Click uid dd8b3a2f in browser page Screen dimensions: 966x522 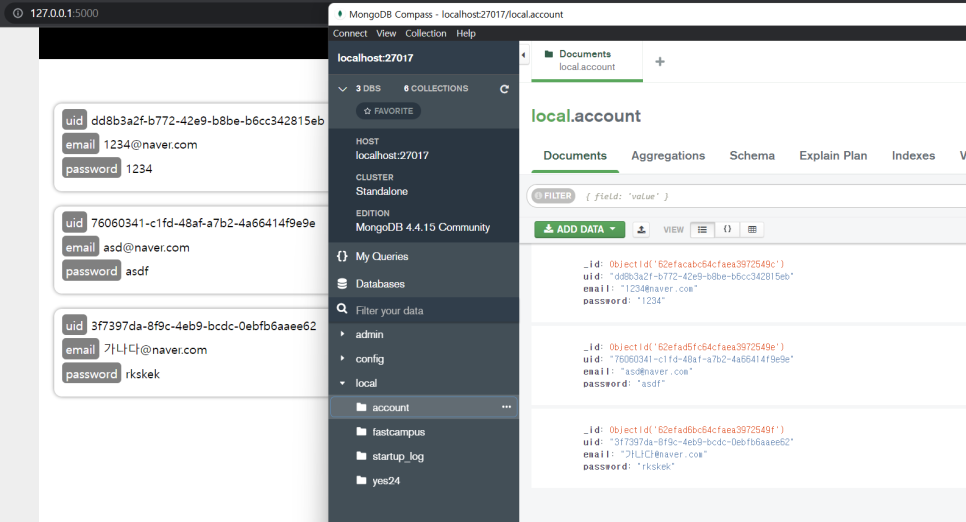pos(208,121)
